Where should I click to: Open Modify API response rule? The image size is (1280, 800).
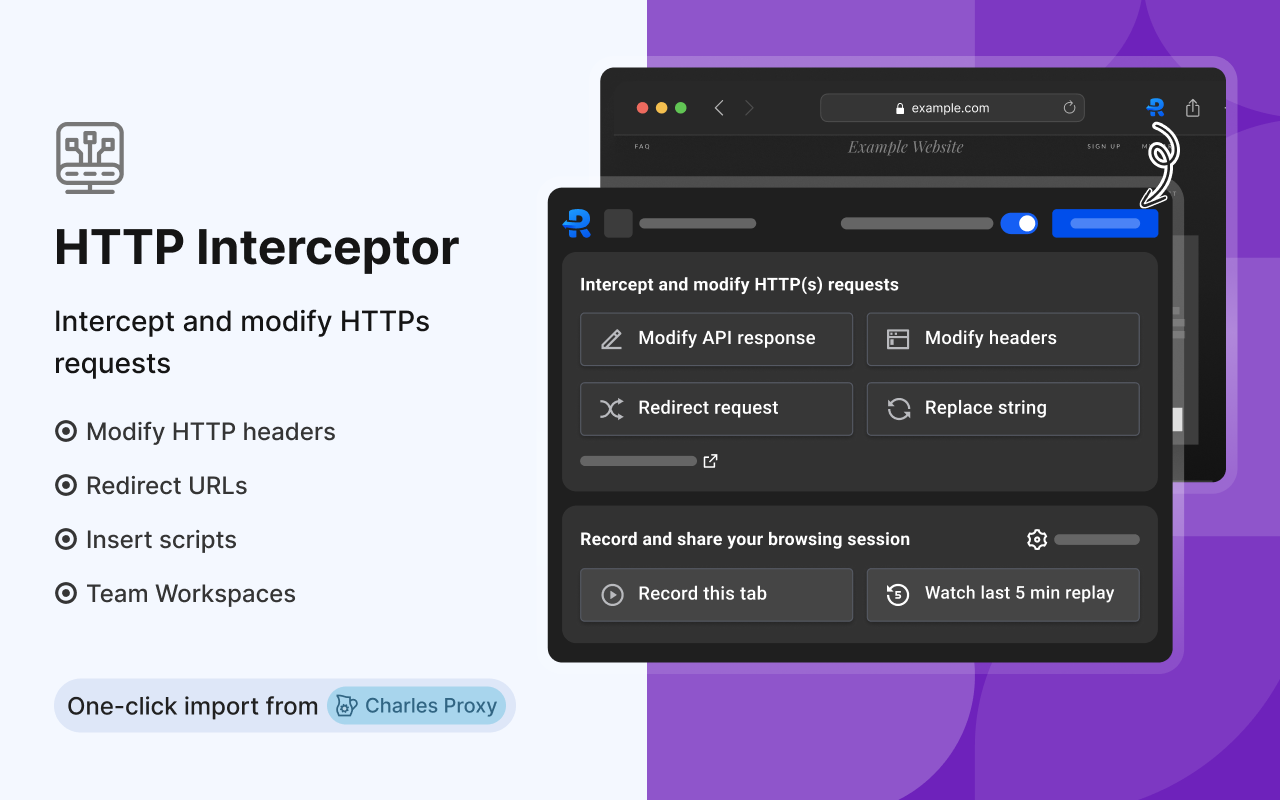tap(716, 339)
